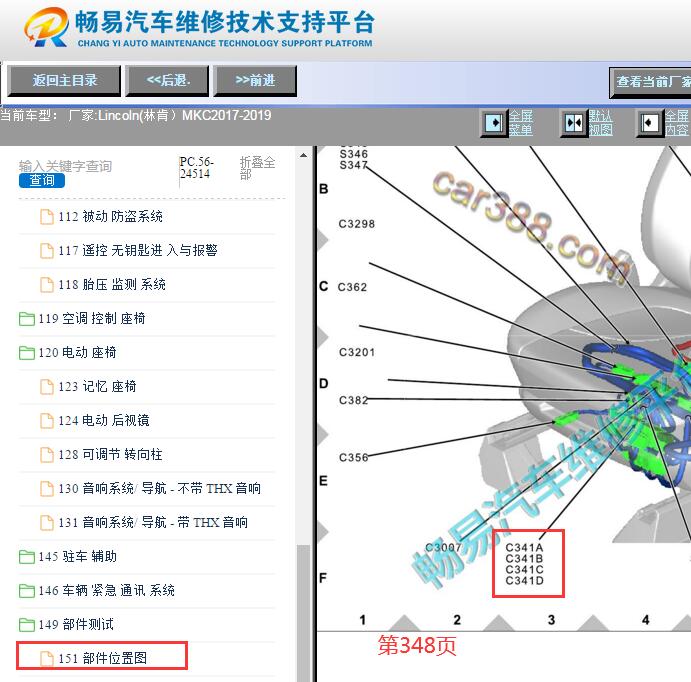Click splice label S347 in diagram
691x682 pixels.
click(353, 165)
